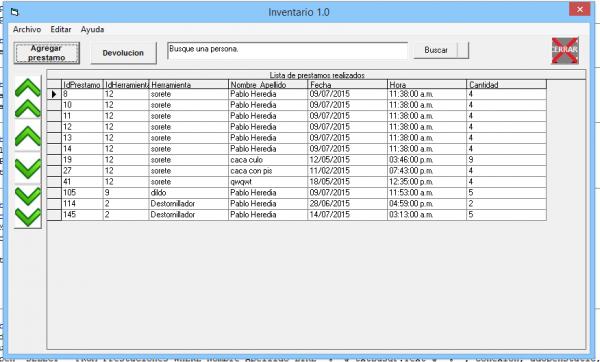Click the small blank button beside Buscar
Screen dimensions: 600x362
coord(463,50)
